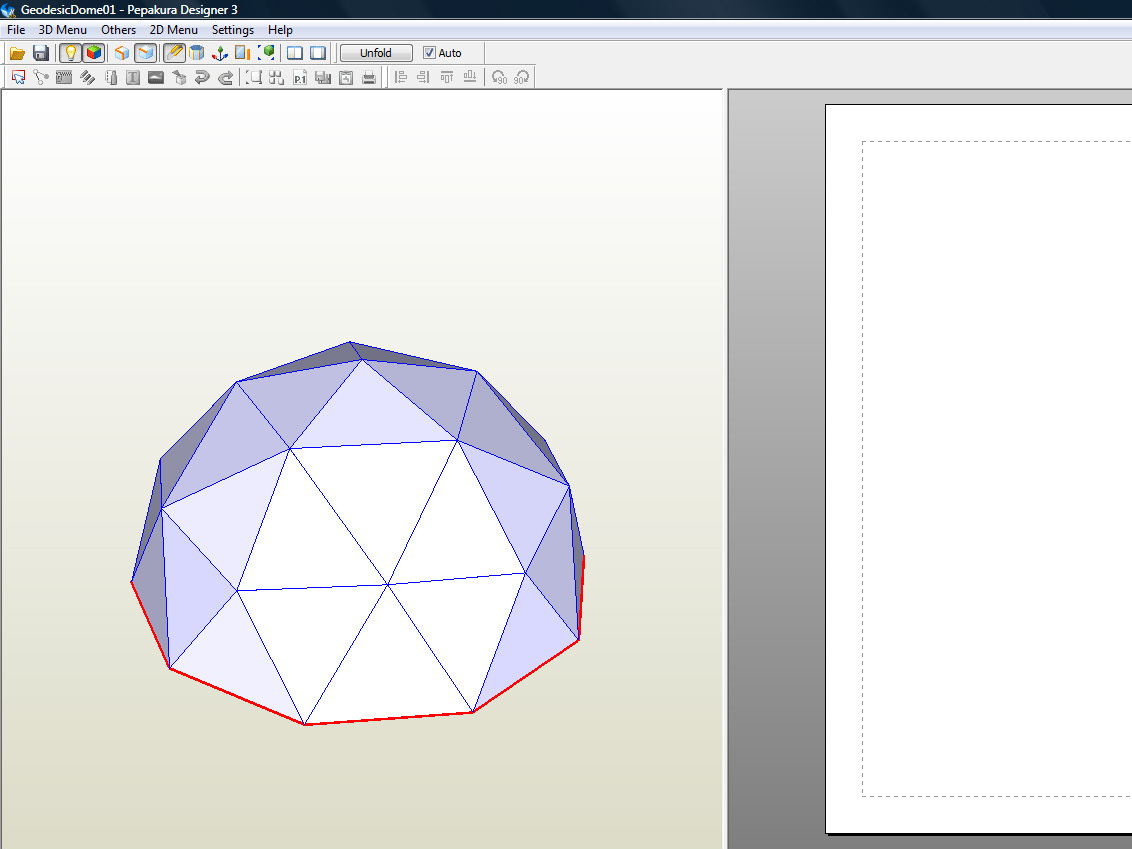This screenshot has width=1132, height=849.
Task: Click the ruler measure tool icon
Action: click(111, 77)
